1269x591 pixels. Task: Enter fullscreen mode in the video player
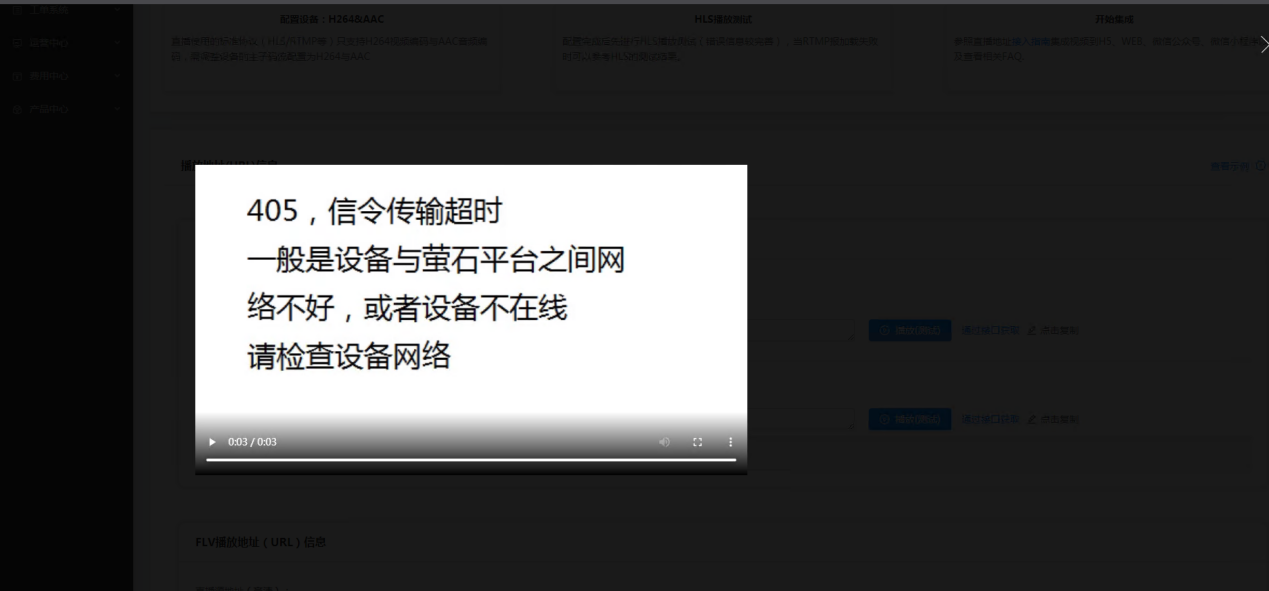click(698, 442)
